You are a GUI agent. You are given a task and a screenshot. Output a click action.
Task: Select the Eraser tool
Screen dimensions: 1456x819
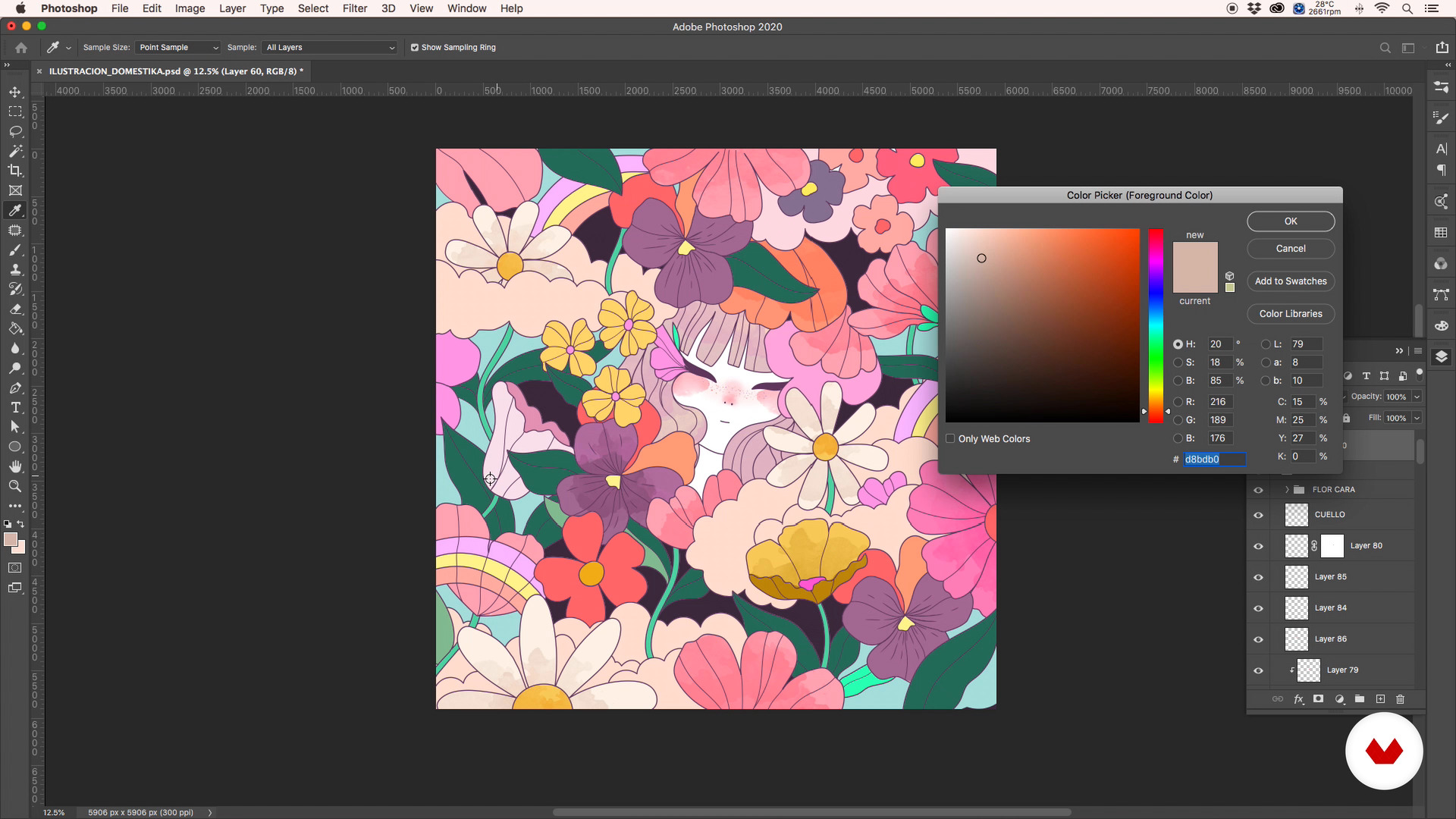15,309
